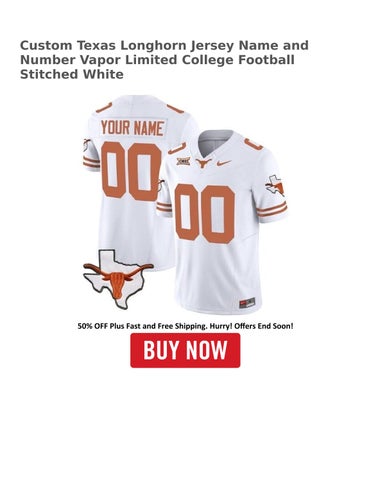The width and height of the screenshot is (371, 480).
Task: Click the orange sleeve stripes on the back jersey
Action: (91, 163)
